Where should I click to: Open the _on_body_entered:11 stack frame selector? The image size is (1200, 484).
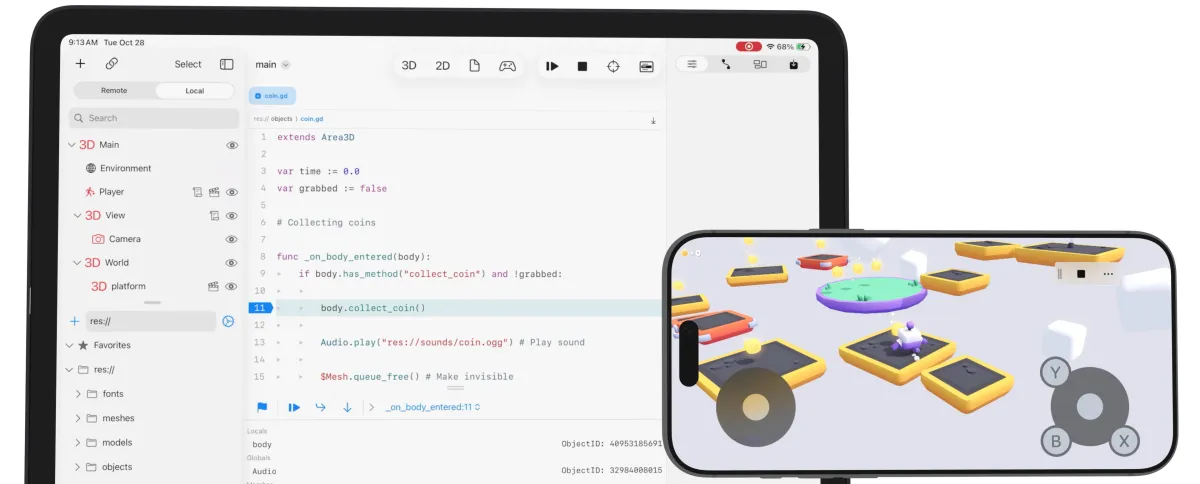pos(433,407)
